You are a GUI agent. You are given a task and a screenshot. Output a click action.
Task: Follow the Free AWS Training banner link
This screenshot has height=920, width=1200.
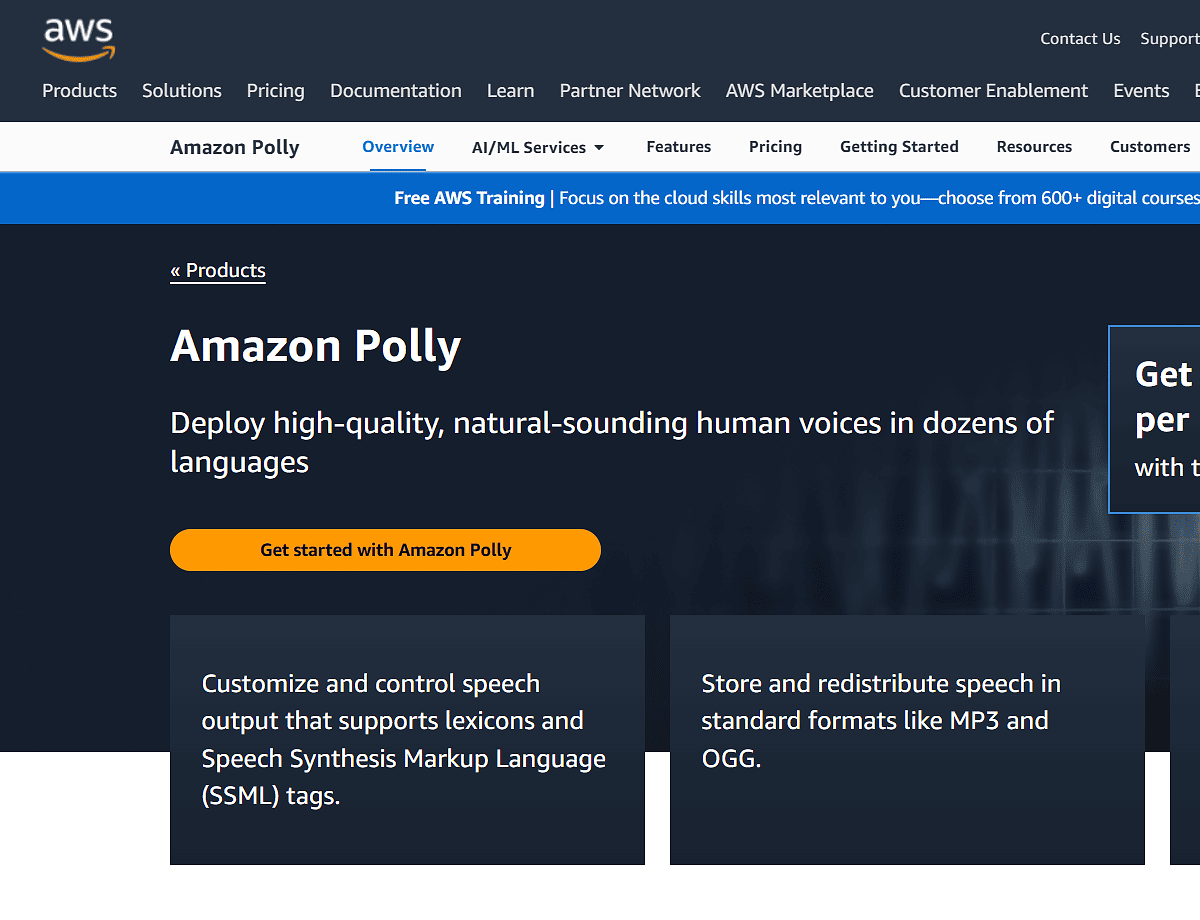pos(469,197)
